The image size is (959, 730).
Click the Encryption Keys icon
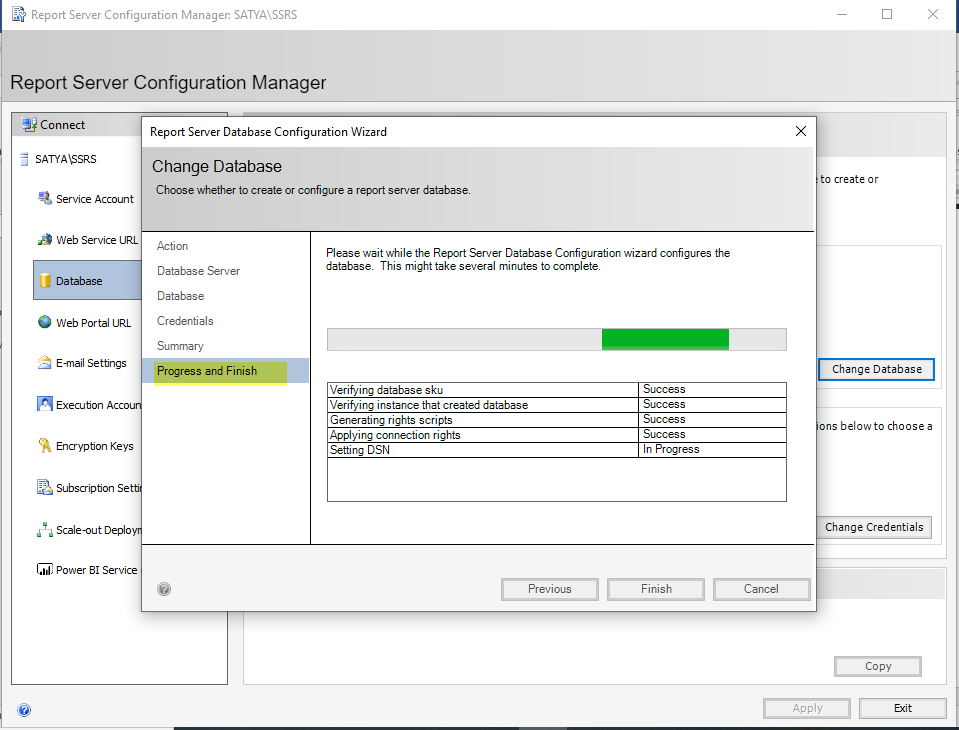[x=44, y=446]
